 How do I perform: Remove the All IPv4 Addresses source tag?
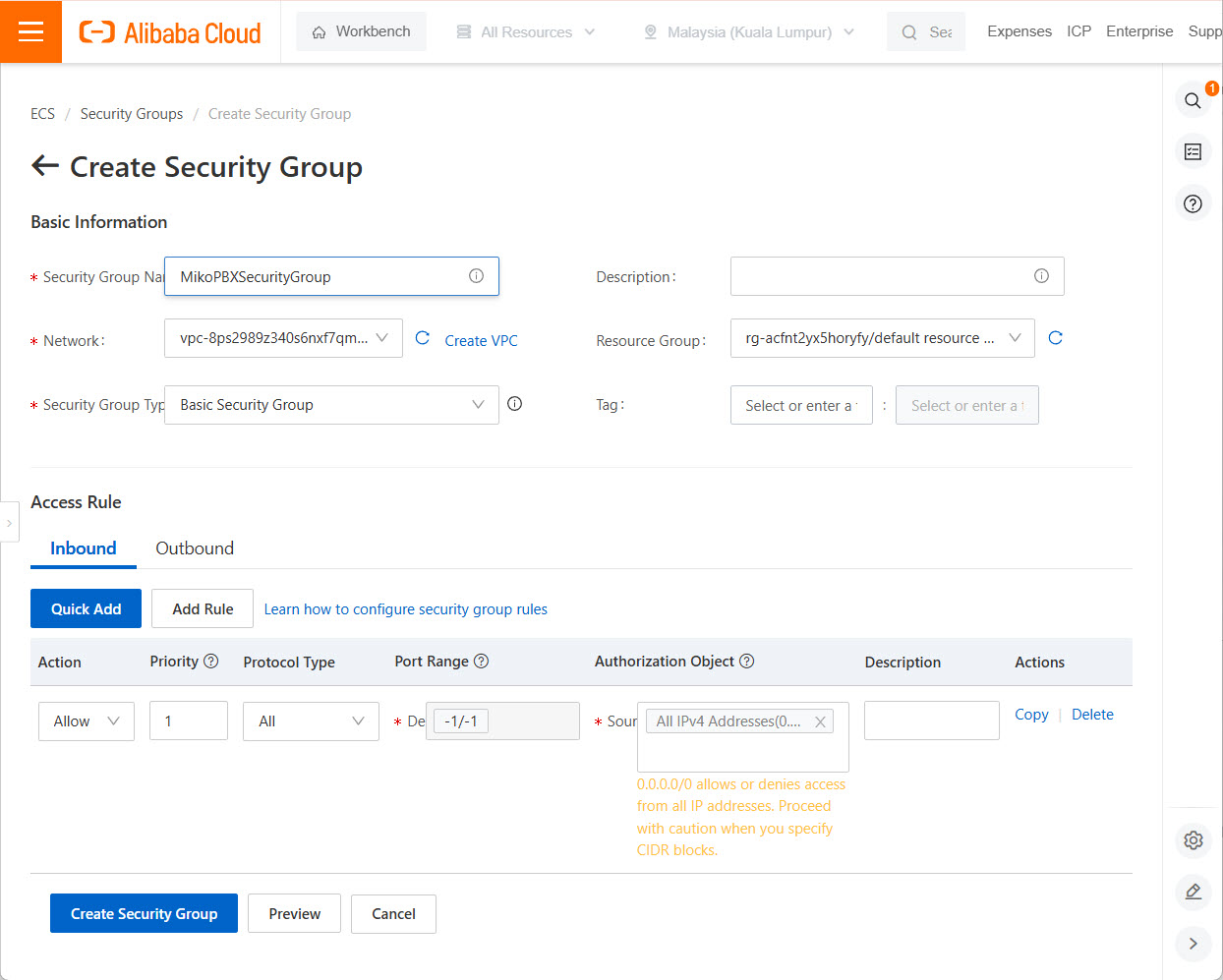pos(820,721)
